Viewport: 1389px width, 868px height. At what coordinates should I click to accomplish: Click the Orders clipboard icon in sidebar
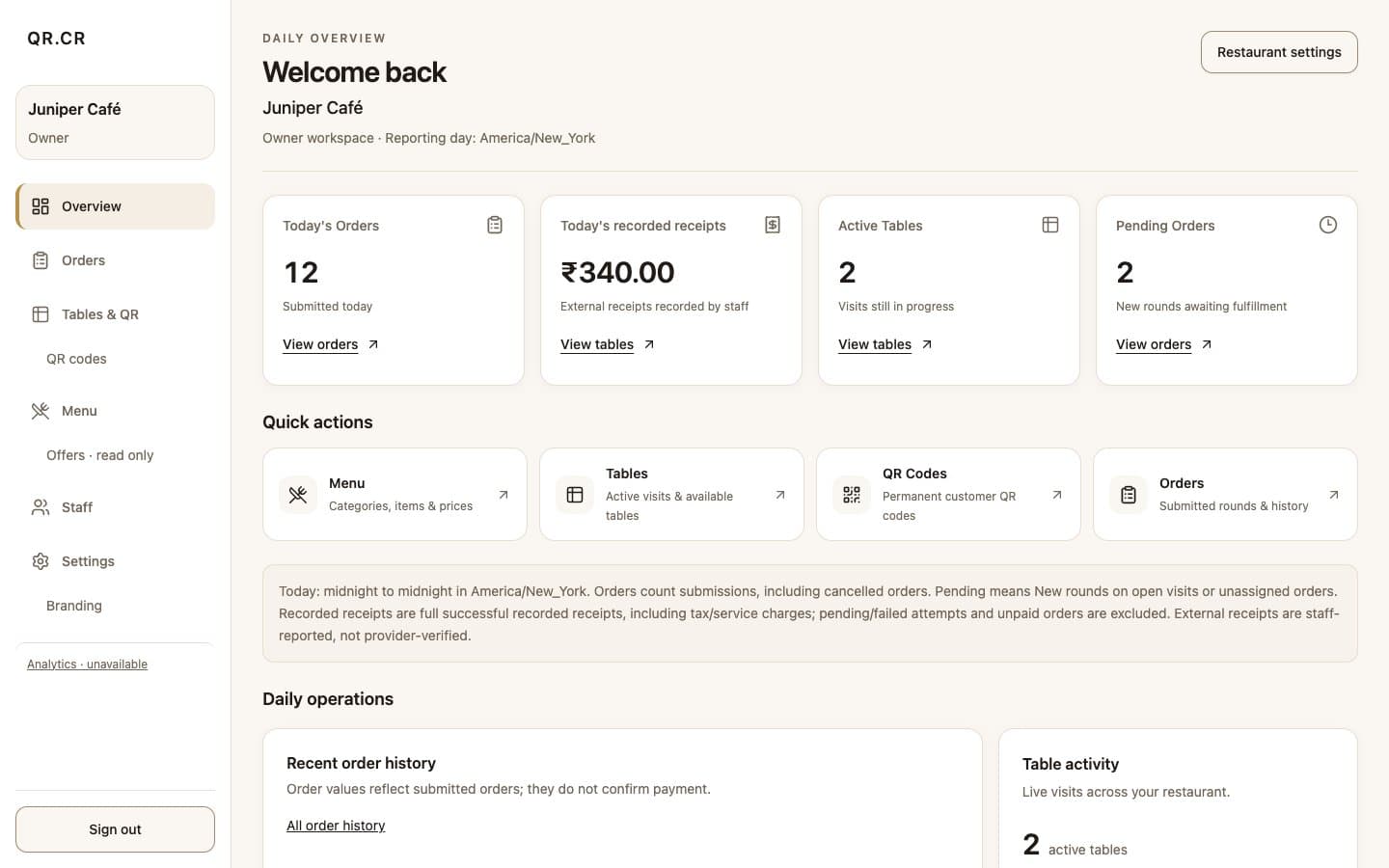[41, 260]
